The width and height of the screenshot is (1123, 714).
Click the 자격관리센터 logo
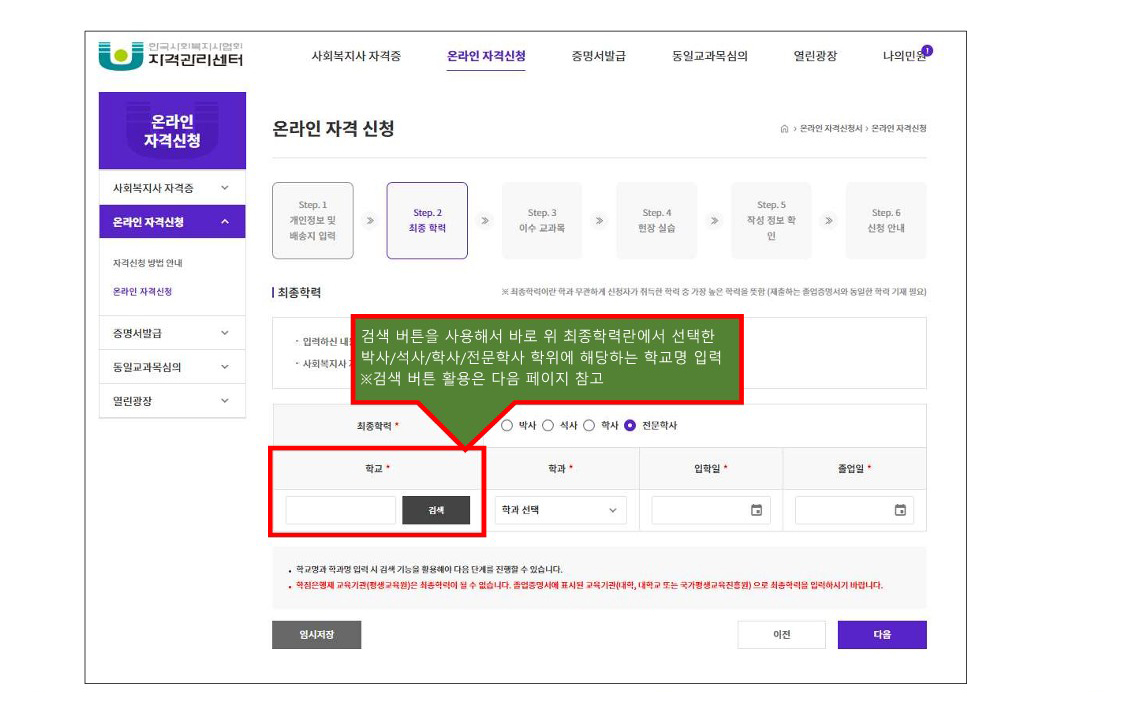[171, 56]
